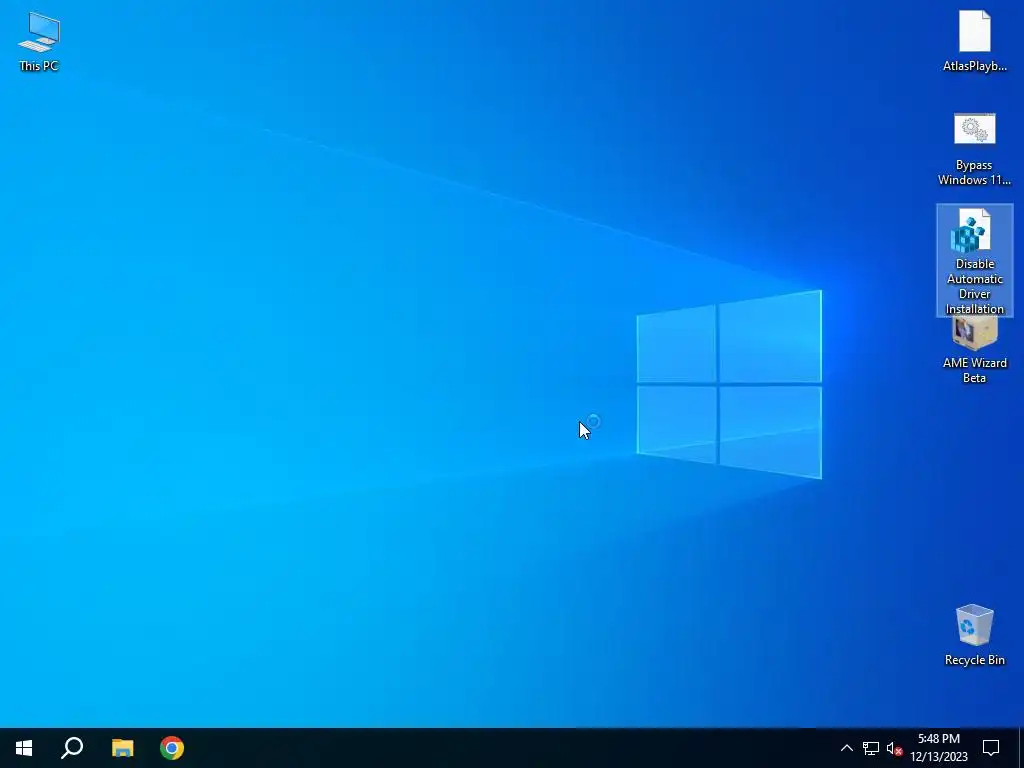Select the This PC desktop icon
Viewport: 1024px width, 768px height.
click(39, 40)
